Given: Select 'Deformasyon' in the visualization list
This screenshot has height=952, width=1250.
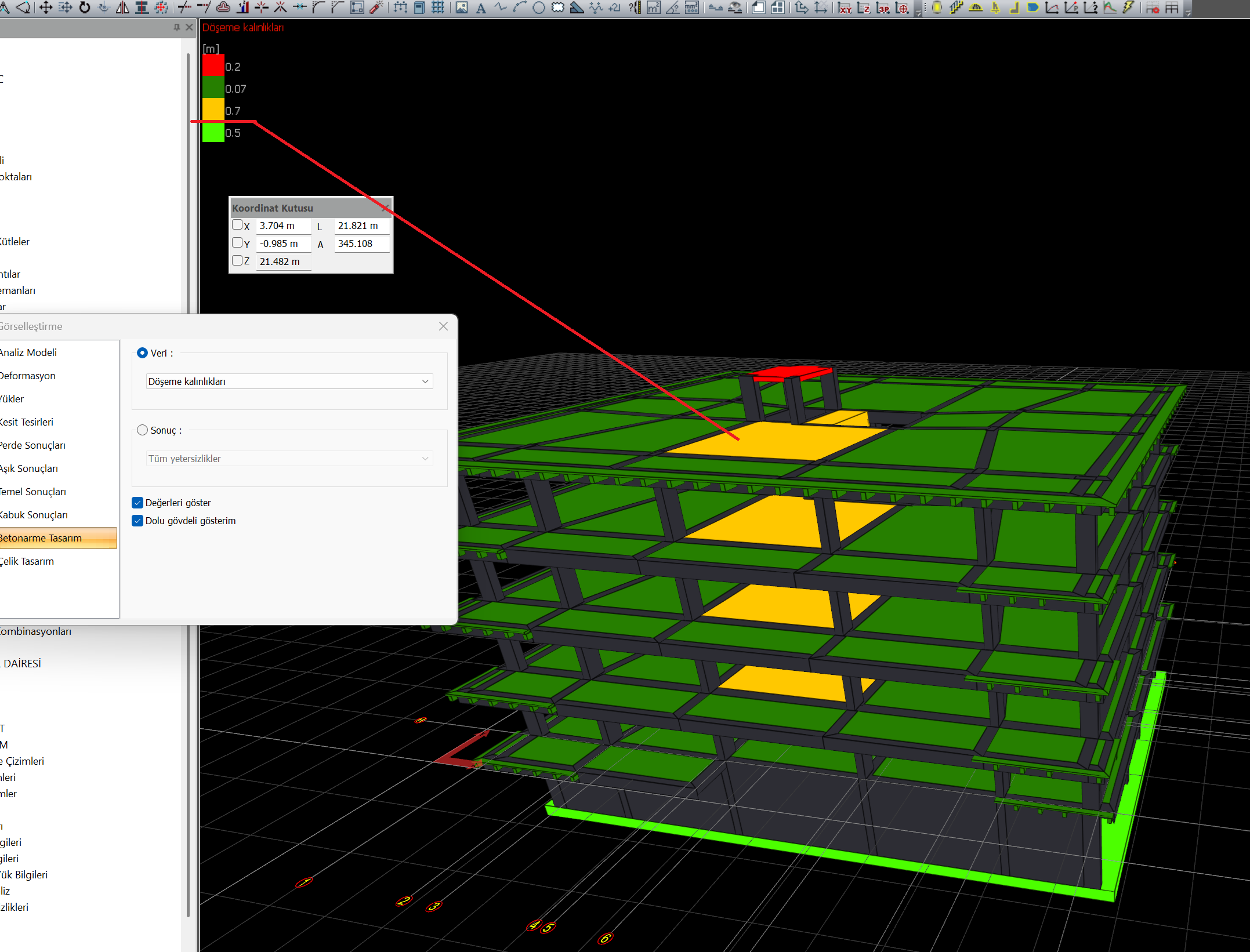Looking at the screenshot, I should (27, 376).
